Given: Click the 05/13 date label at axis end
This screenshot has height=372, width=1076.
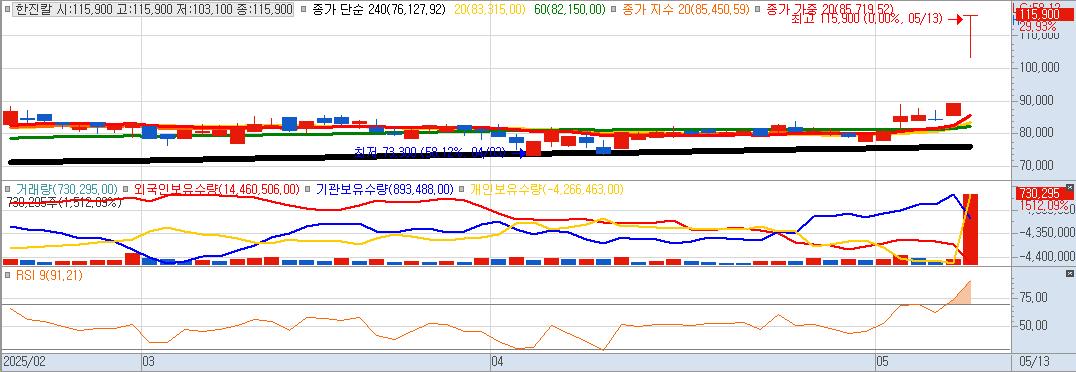Looking at the screenshot, I should pyautogui.click(x=1035, y=360).
